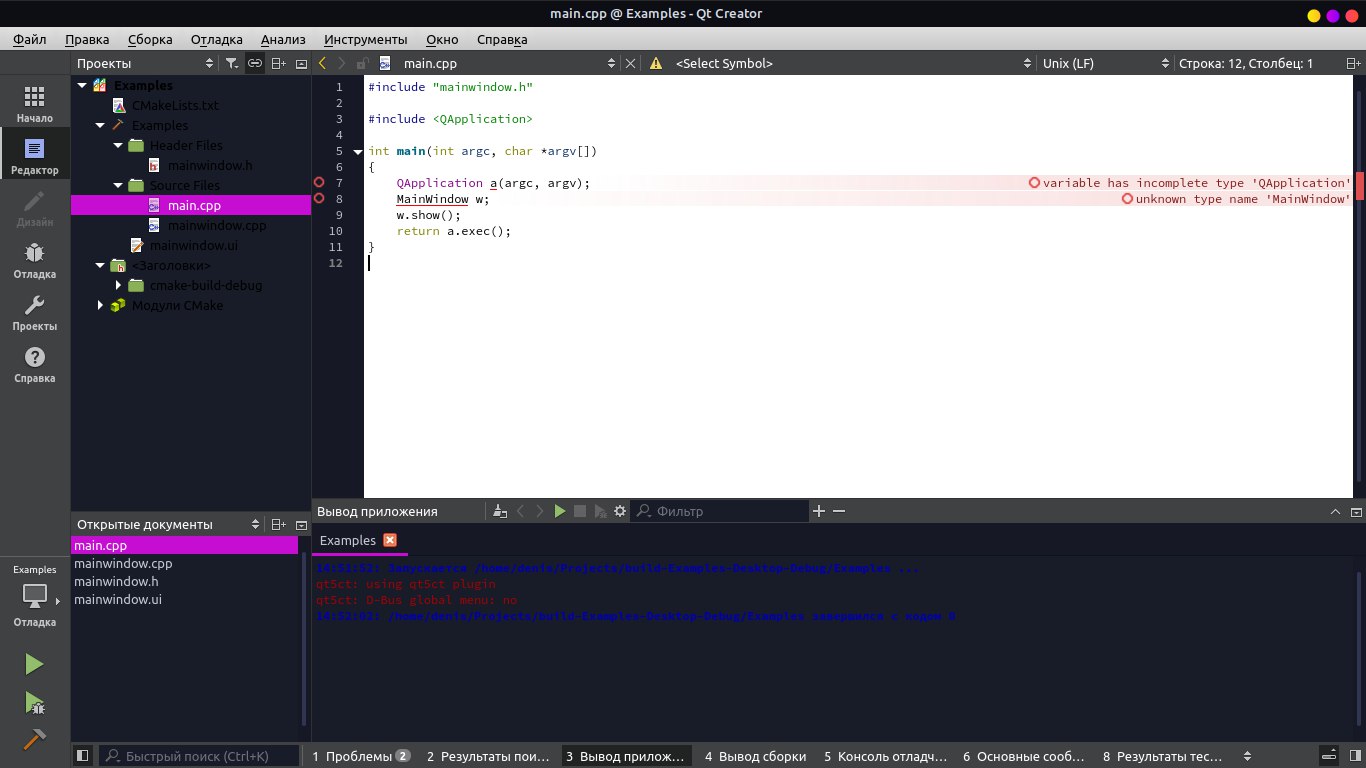Open Справка help mode
This screenshot has width=1366, height=768.
click(x=35, y=364)
